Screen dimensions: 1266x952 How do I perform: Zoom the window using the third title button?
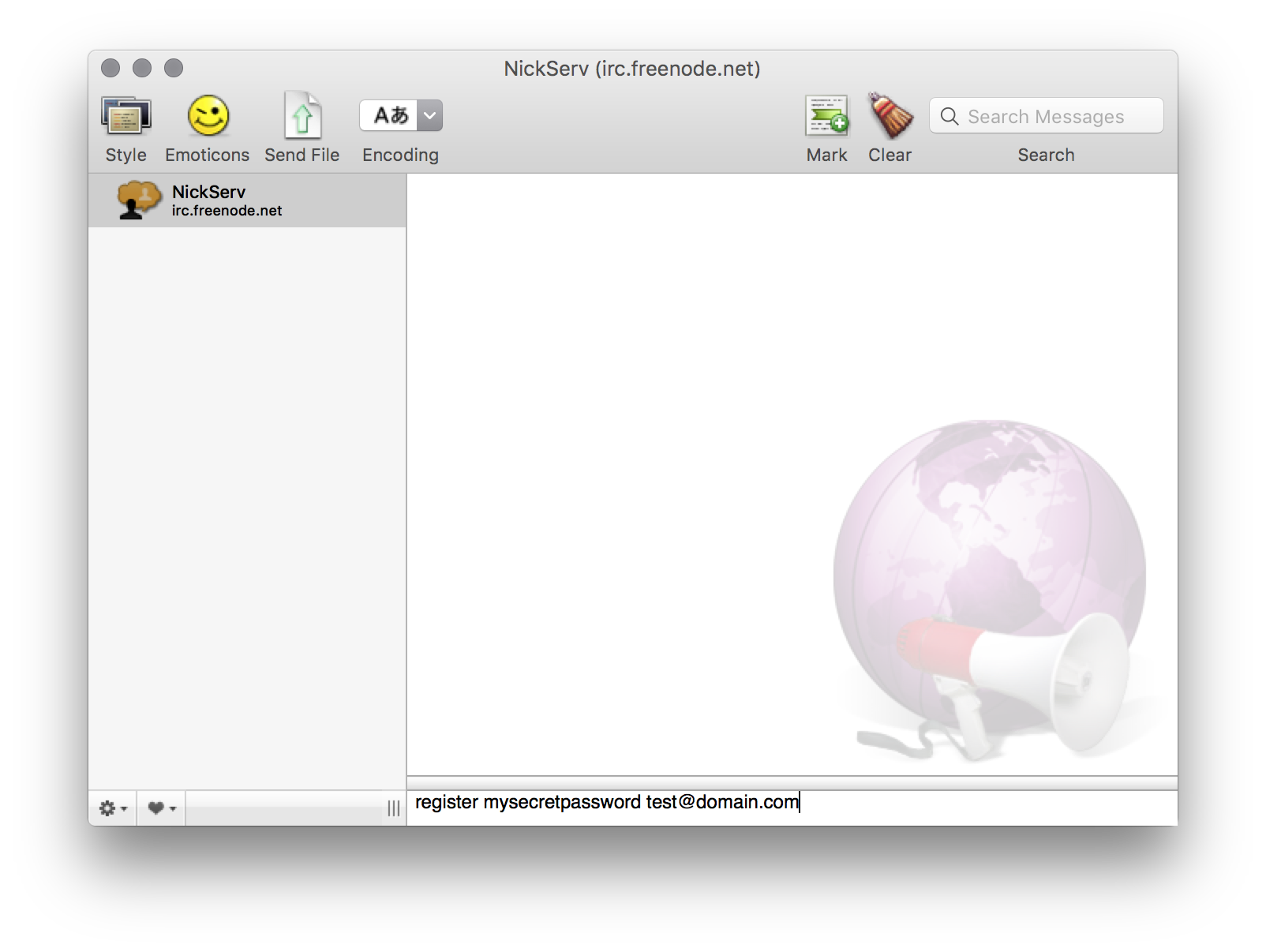click(174, 69)
